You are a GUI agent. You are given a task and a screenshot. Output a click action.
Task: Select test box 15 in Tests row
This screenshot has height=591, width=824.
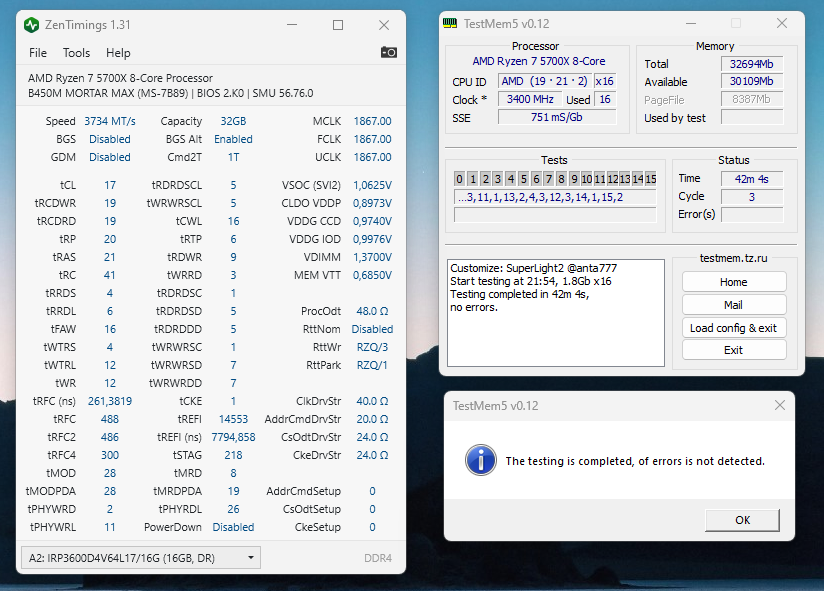[651, 179]
